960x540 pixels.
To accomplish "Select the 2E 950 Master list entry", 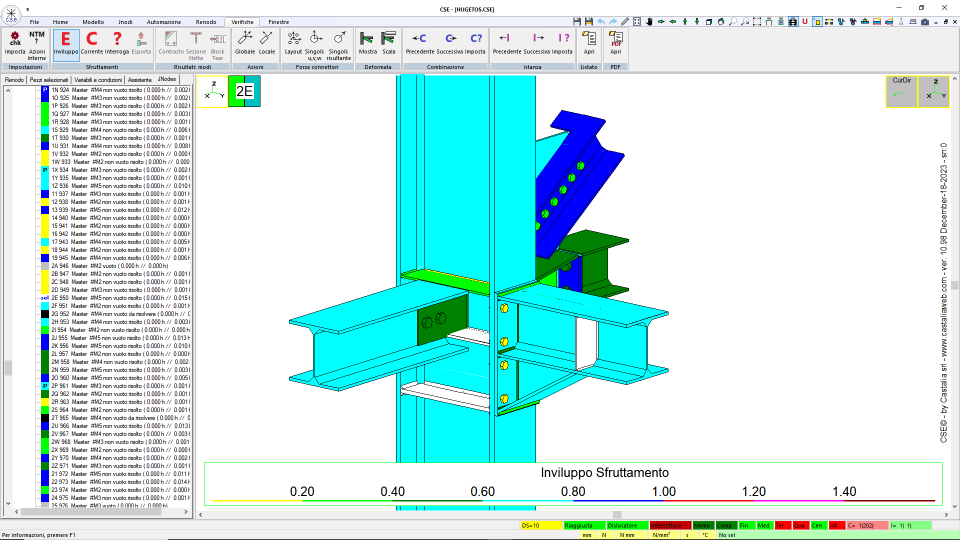I will tap(115, 298).
